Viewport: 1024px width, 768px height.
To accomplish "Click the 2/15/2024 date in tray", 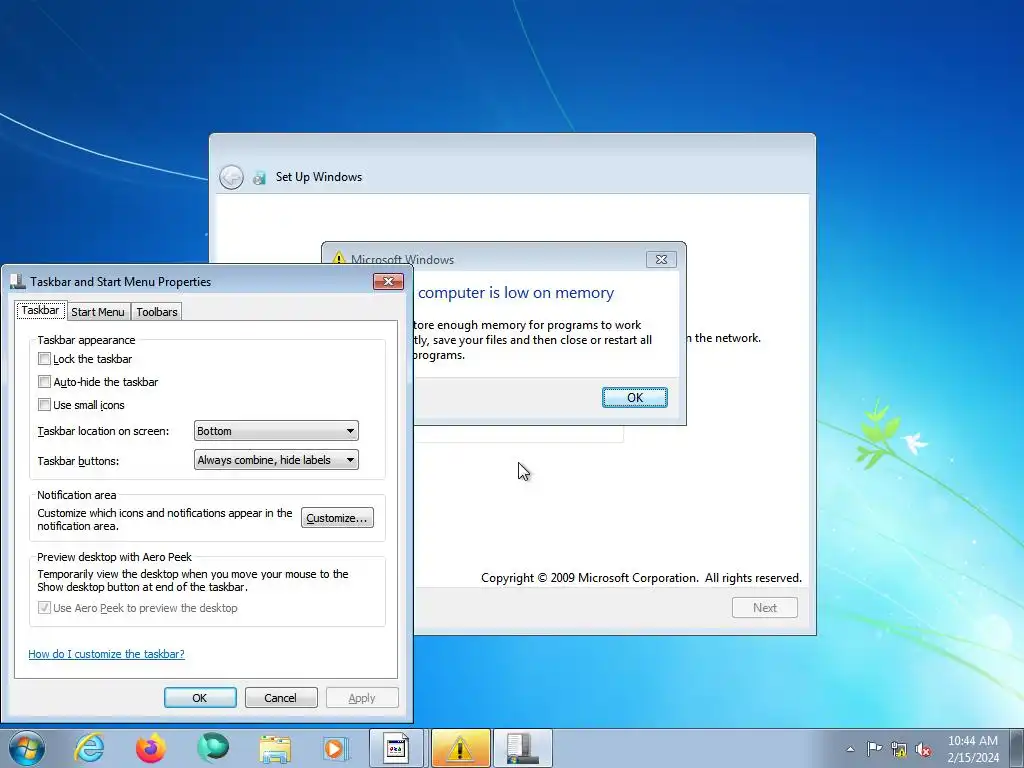I will (973, 758).
